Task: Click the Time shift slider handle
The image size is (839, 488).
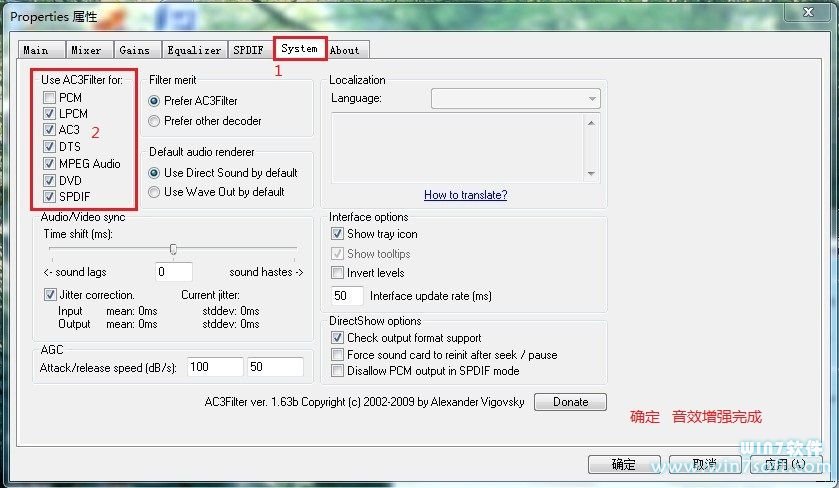Action: 173,249
